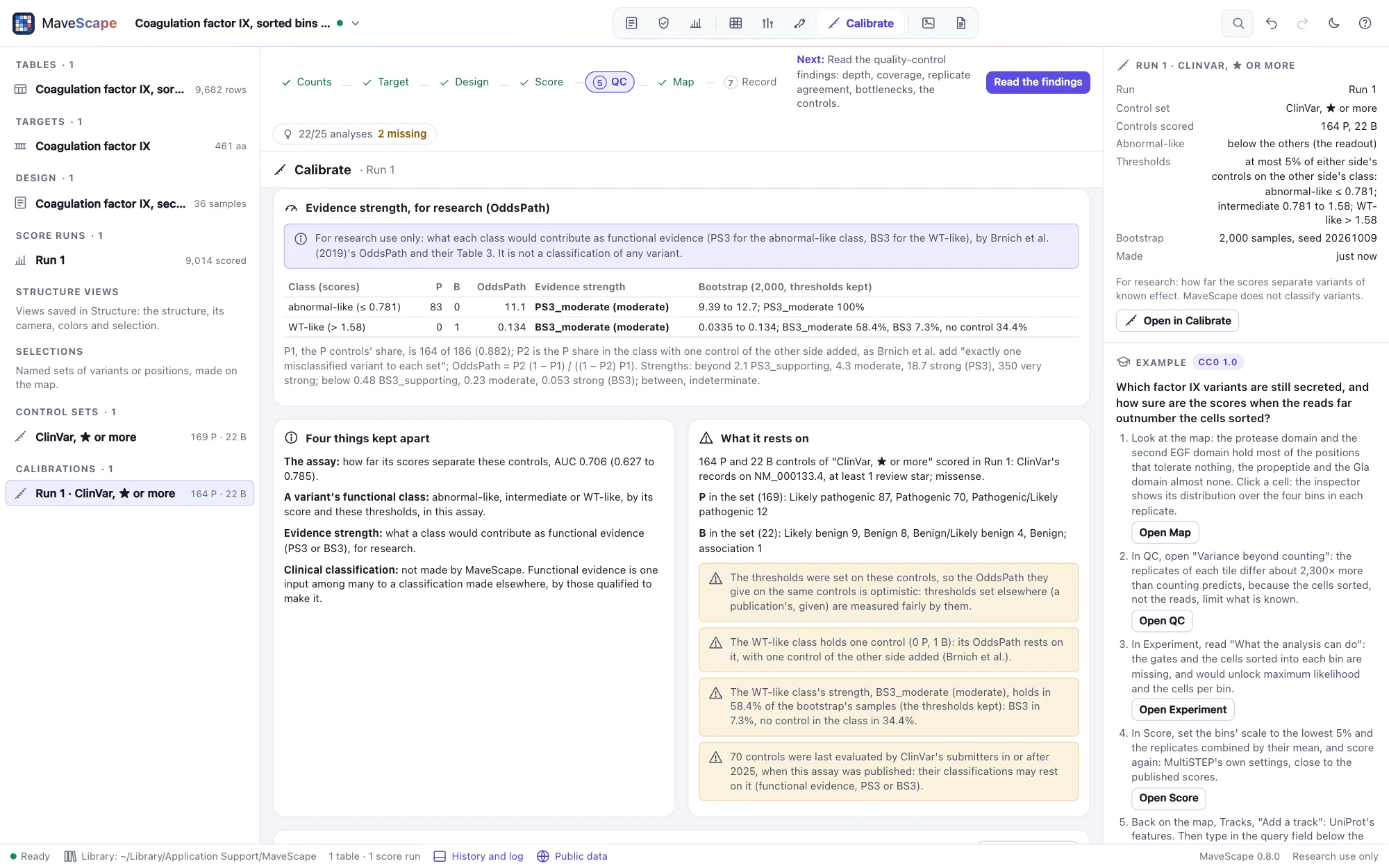1389x868 pixels.
Task: Click the Open in Calibrate button
Action: [1177, 321]
